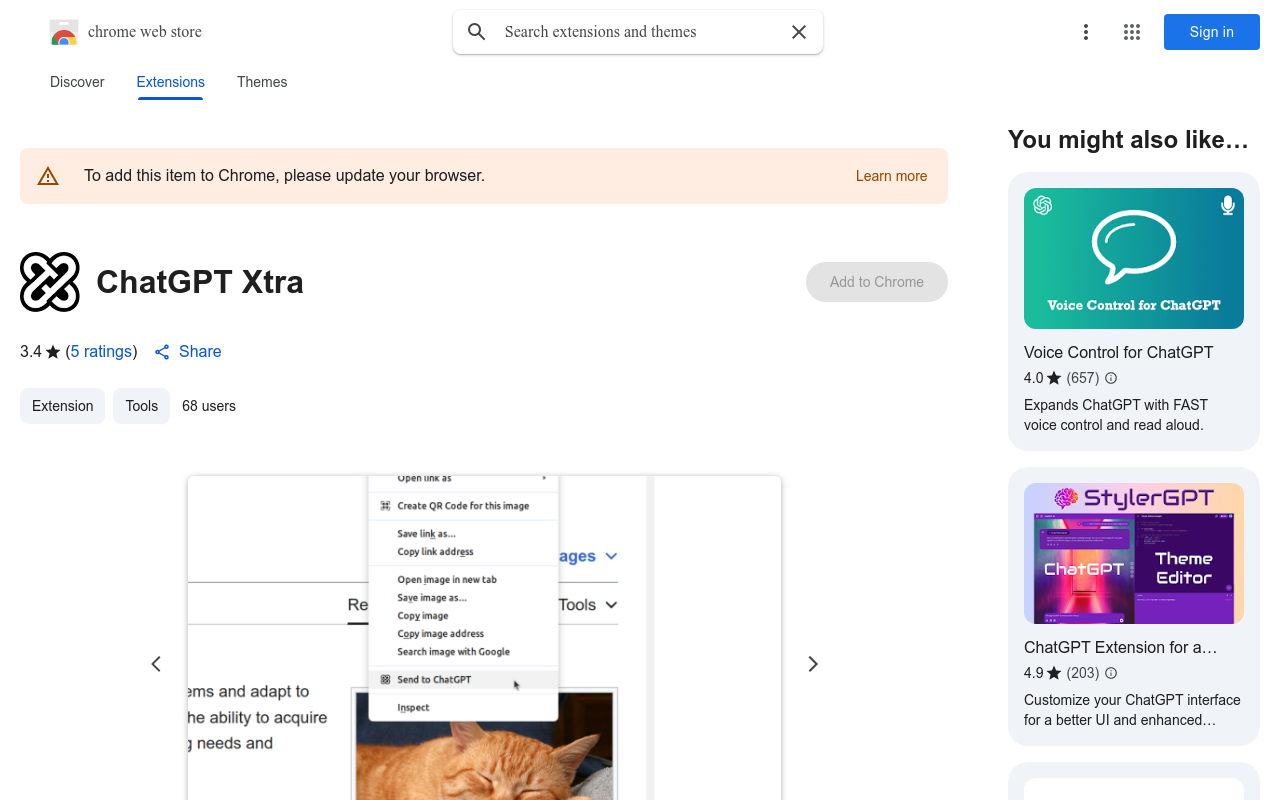The width and height of the screenshot is (1280, 800).
Task: Select the Extensions tab
Action: (170, 82)
